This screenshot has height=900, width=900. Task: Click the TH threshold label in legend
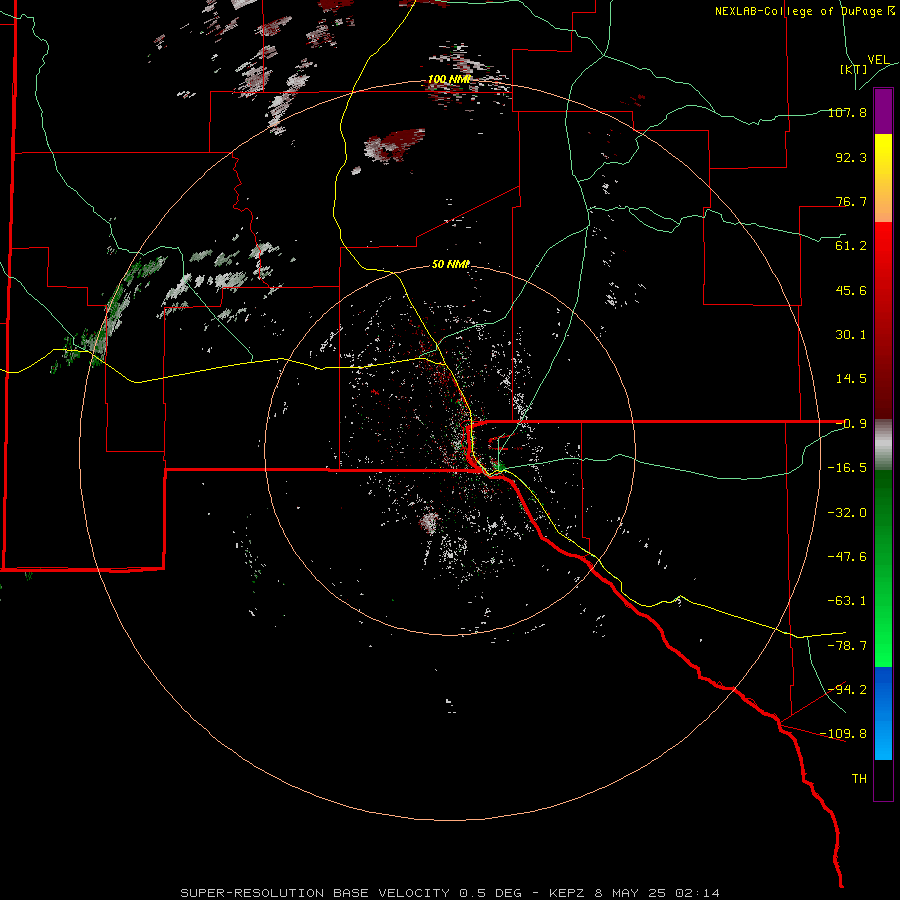[x=859, y=779]
